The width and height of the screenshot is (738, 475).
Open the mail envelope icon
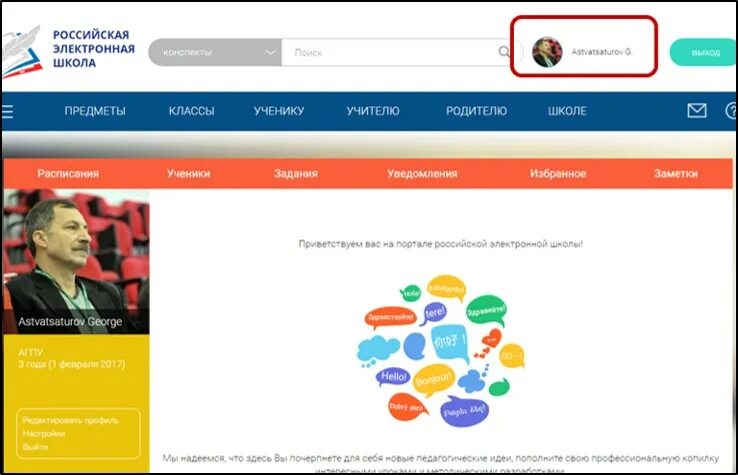(x=697, y=111)
